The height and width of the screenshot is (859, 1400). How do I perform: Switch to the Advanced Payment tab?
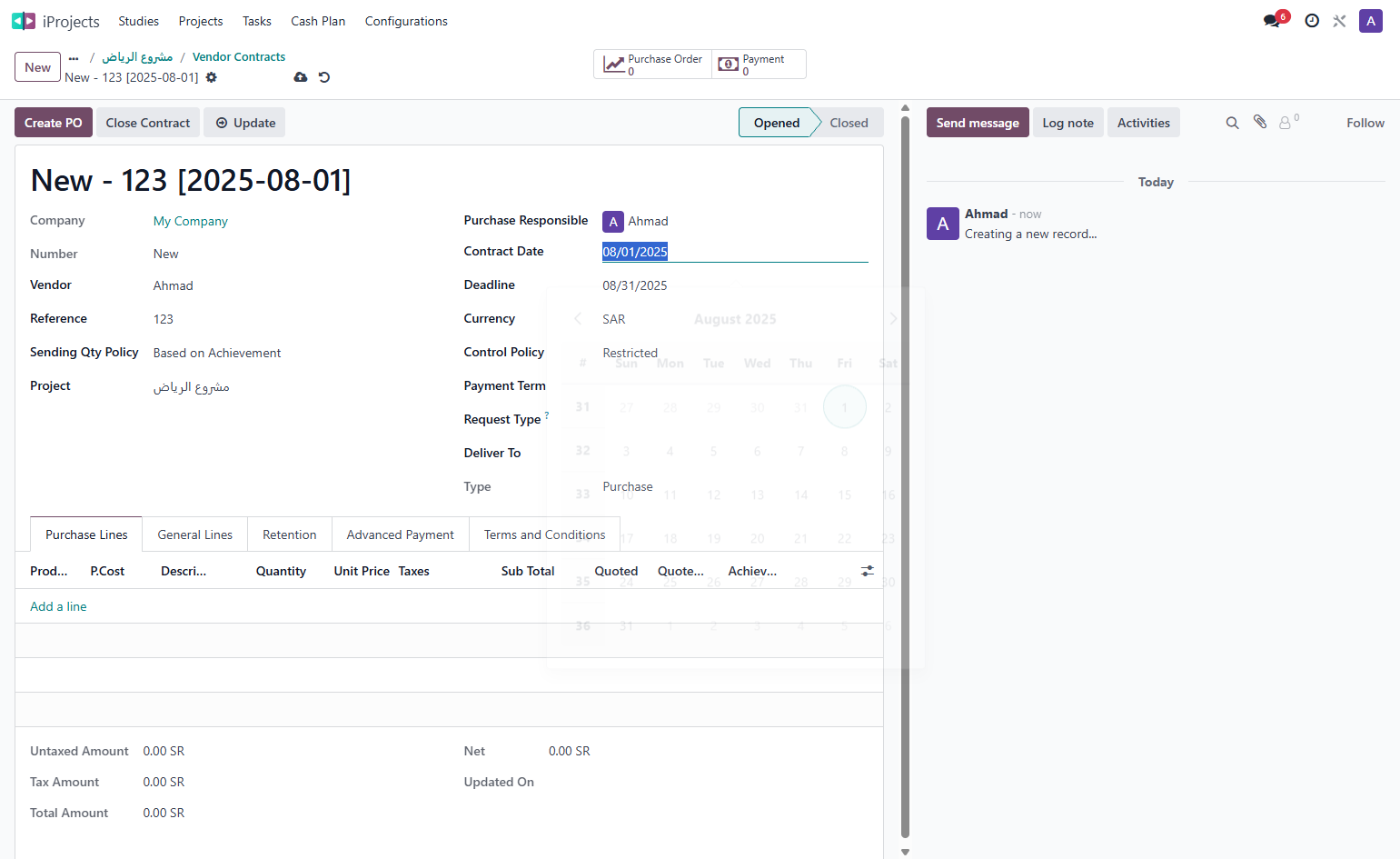pos(401,534)
